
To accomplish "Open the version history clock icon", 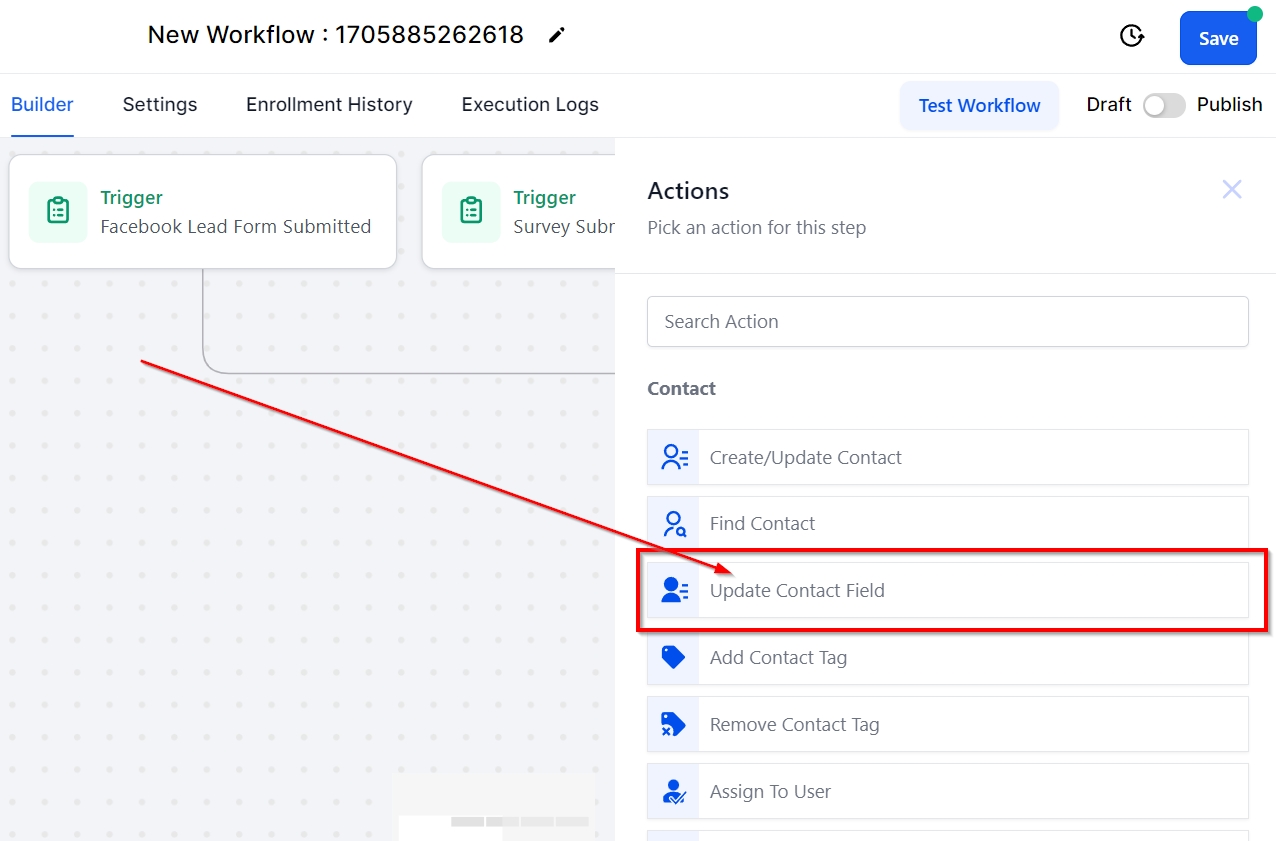I will tap(1131, 37).
